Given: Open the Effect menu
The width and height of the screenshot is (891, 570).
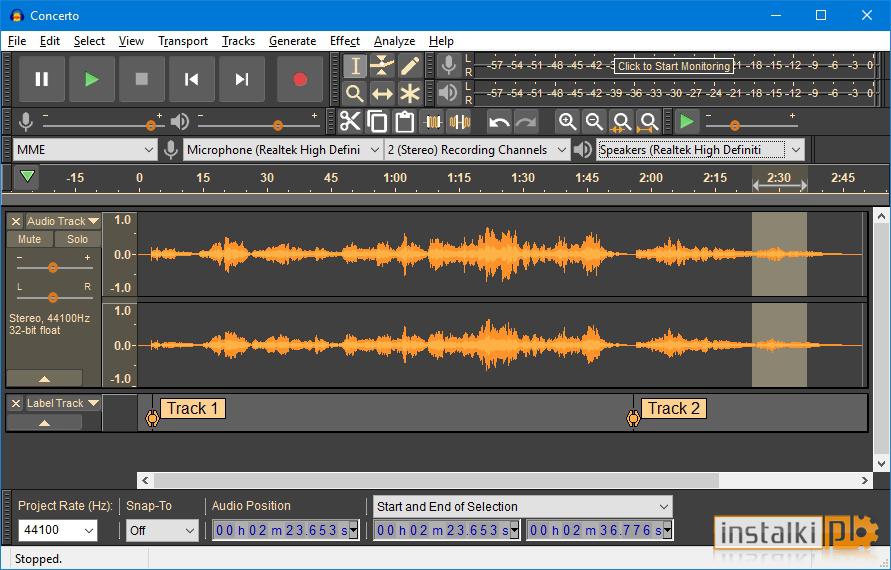Looking at the screenshot, I should point(344,41).
